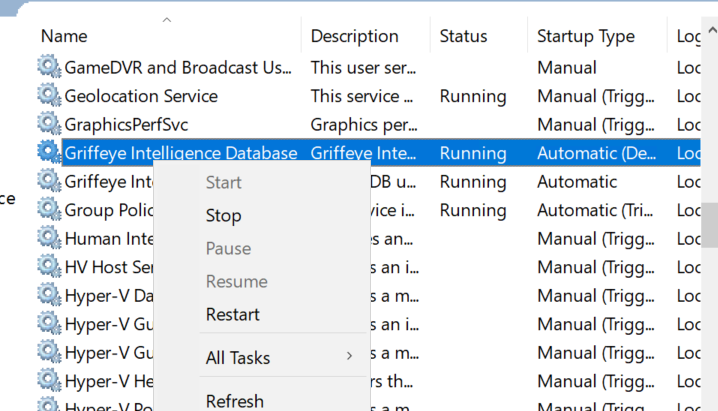
Task: Click the Geolocation Service gear icon
Action: tap(49, 96)
